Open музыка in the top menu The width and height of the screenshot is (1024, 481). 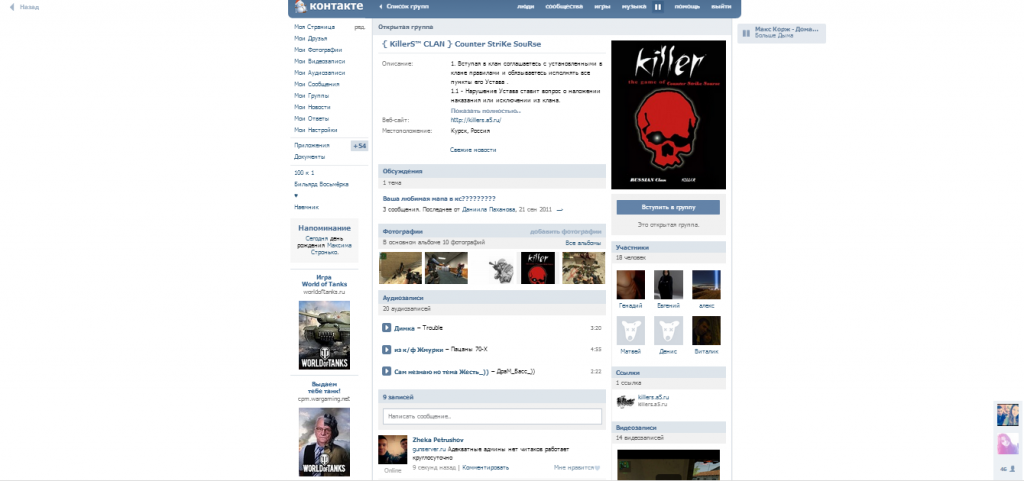pos(633,7)
